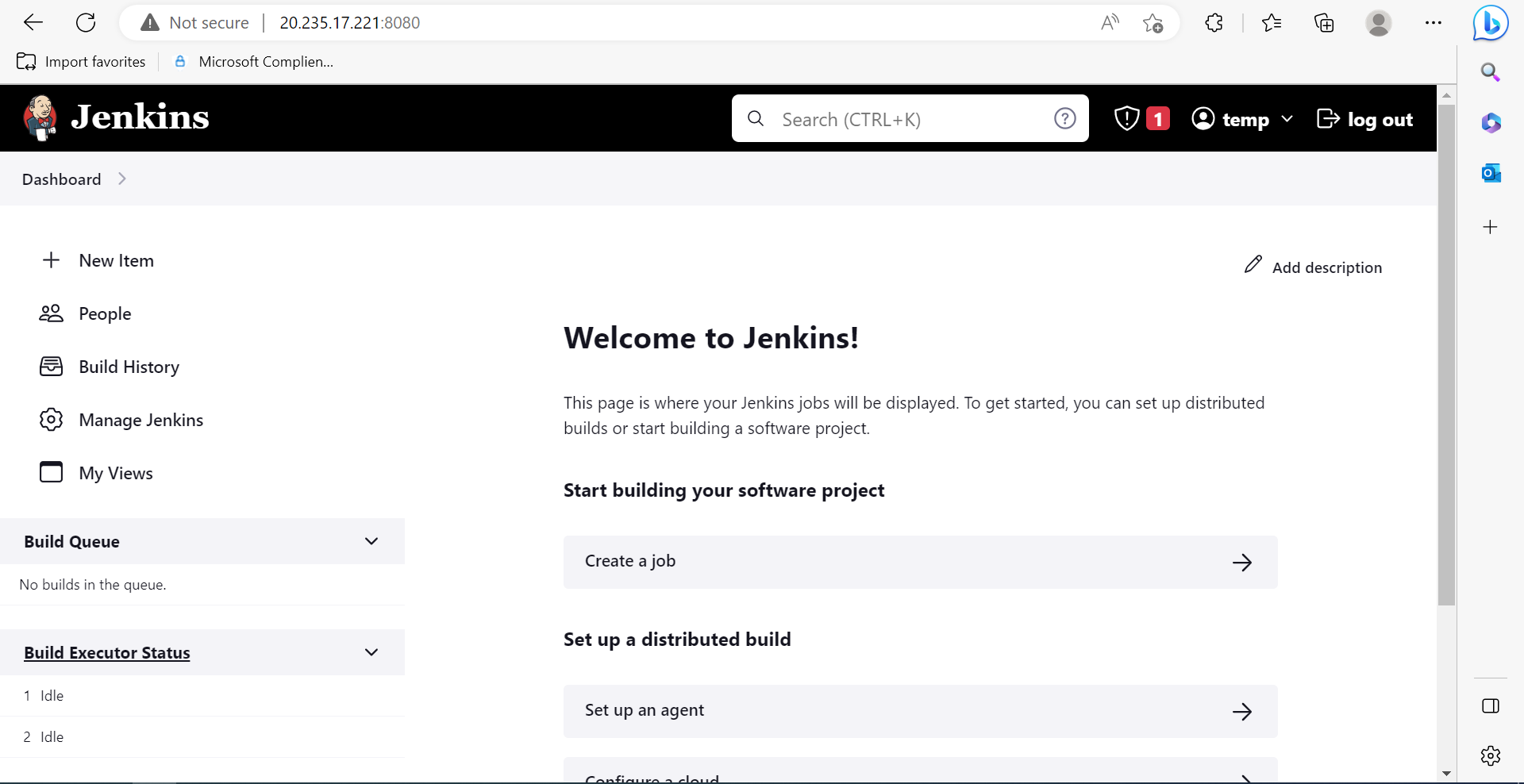Open the Dashboard breadcrumb link
Screen dimensions: 1524x784
[60, 179]
